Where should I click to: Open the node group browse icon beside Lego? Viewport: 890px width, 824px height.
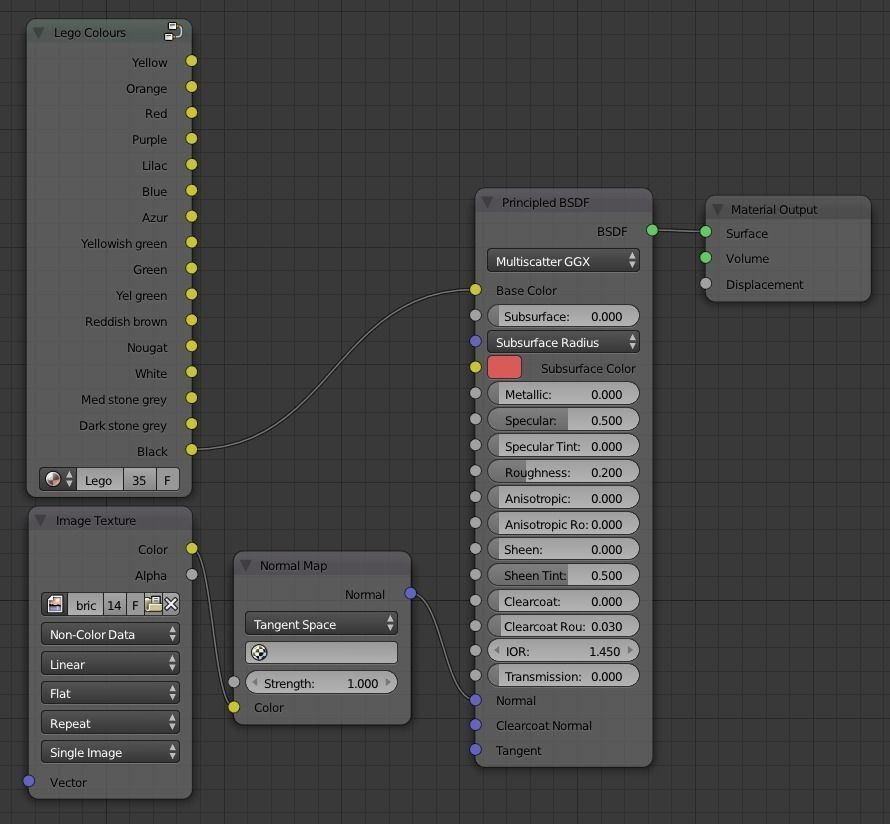(x=58, y=480)
